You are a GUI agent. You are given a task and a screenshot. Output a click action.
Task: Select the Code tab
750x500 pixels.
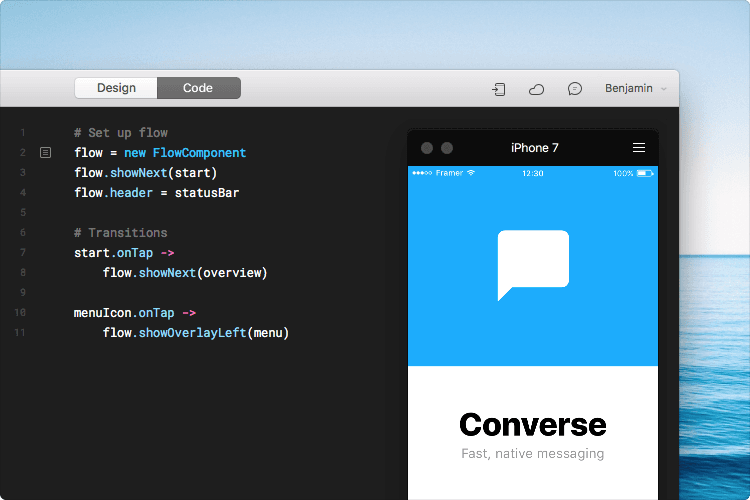198,88
